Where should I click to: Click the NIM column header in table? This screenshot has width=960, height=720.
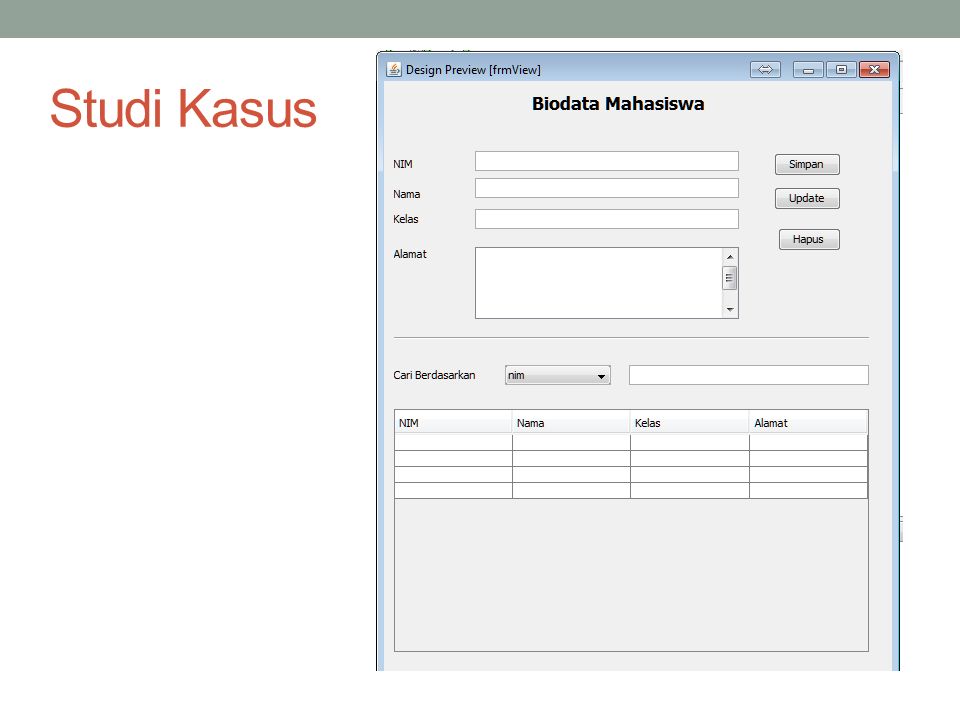click(453, 423)
